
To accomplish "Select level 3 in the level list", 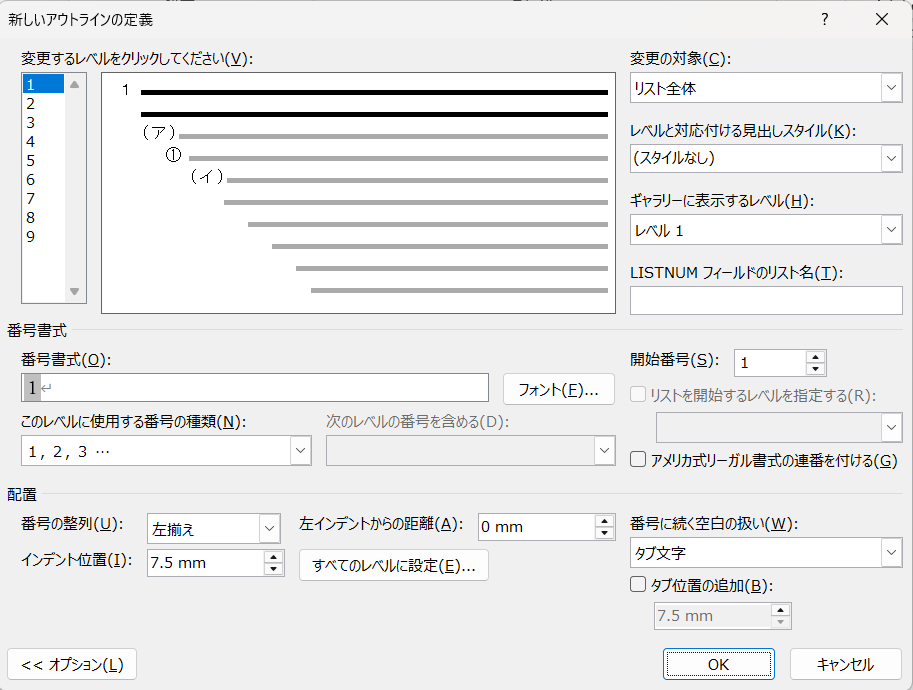I will 43,122.
